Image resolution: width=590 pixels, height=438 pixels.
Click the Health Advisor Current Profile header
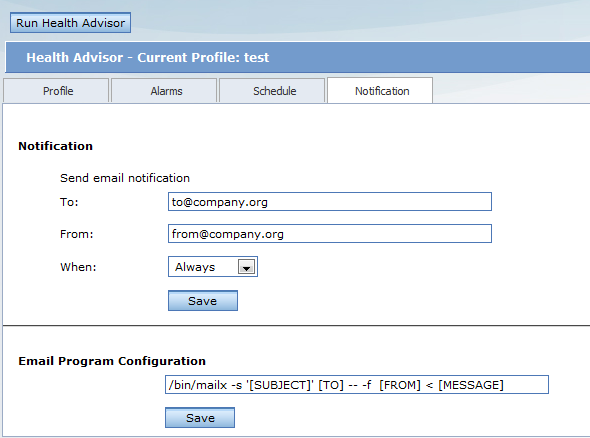pos(148,57)
